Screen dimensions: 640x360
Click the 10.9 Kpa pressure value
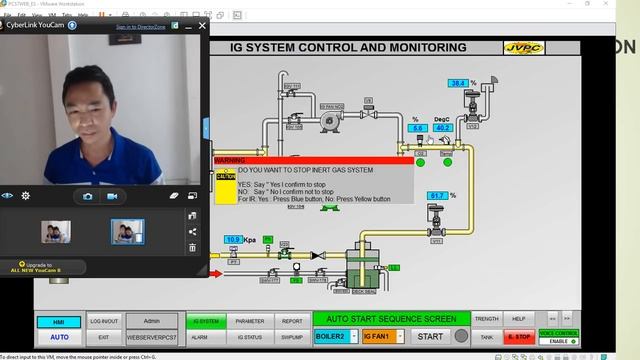pos(233,240)
